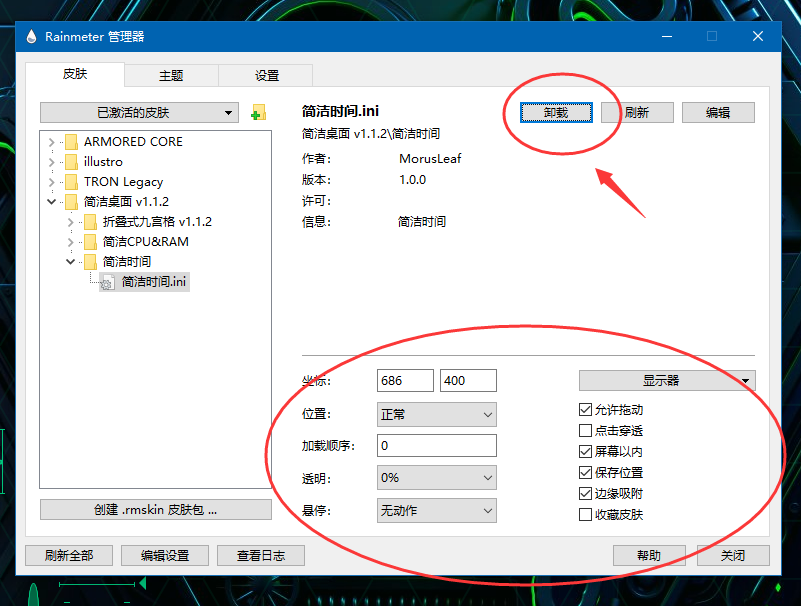The height and width of the screenshot is (606, 801).
Task: Click the ARMORED CORE folder icon
Action: click(x=72, y=141)
